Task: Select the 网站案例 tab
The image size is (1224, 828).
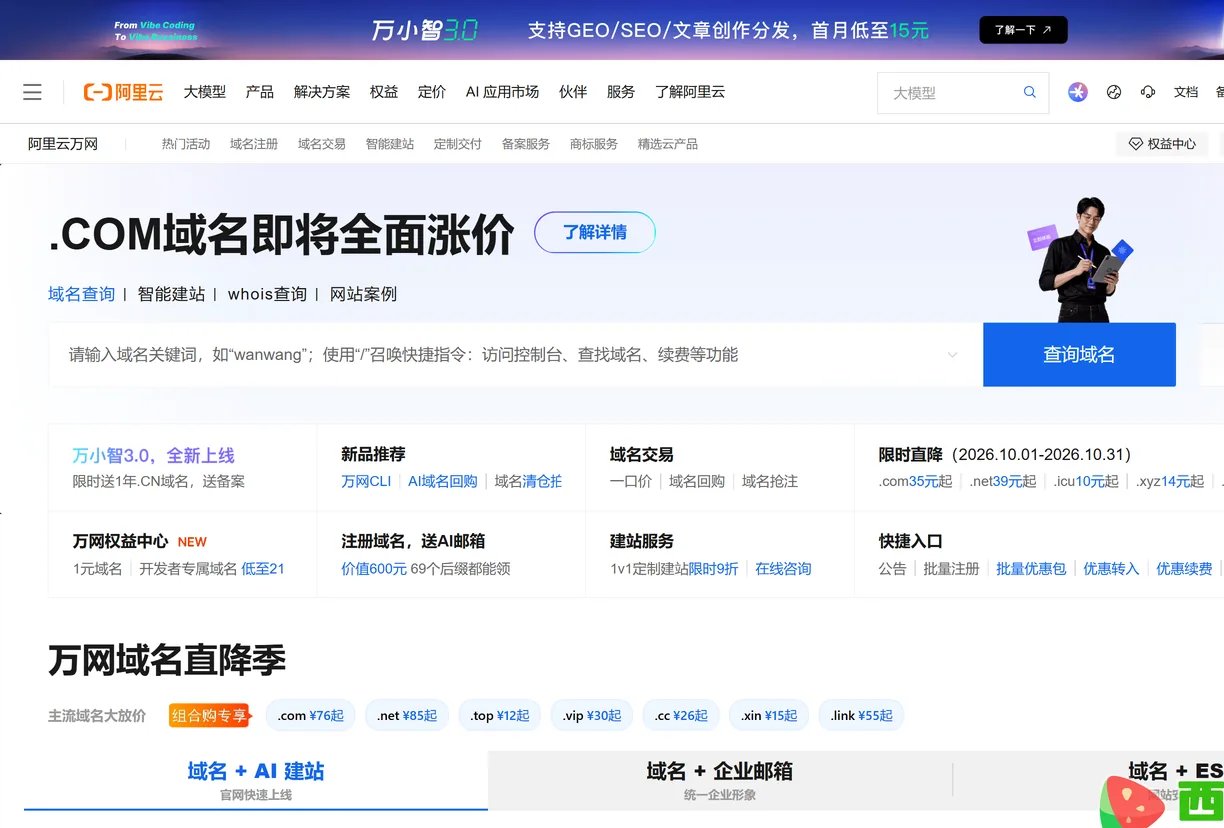Action: tap(364, 294)
